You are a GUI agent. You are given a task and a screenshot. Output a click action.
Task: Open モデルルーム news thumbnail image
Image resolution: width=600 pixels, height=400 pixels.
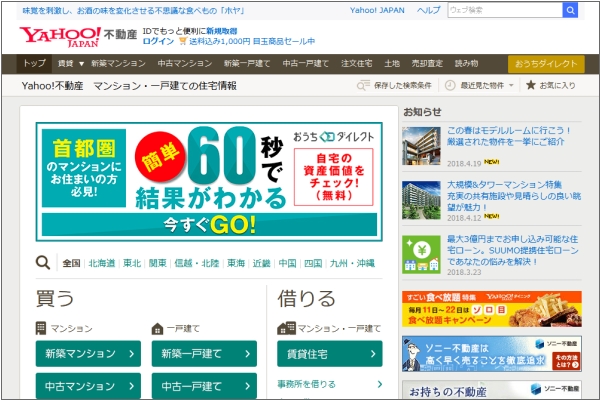(x=421, y=146)
